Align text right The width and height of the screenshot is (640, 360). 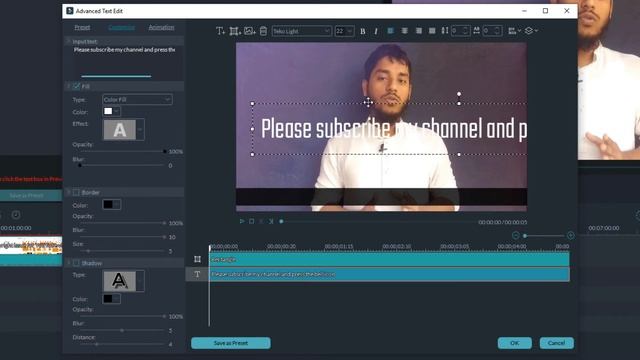point(418,31)
